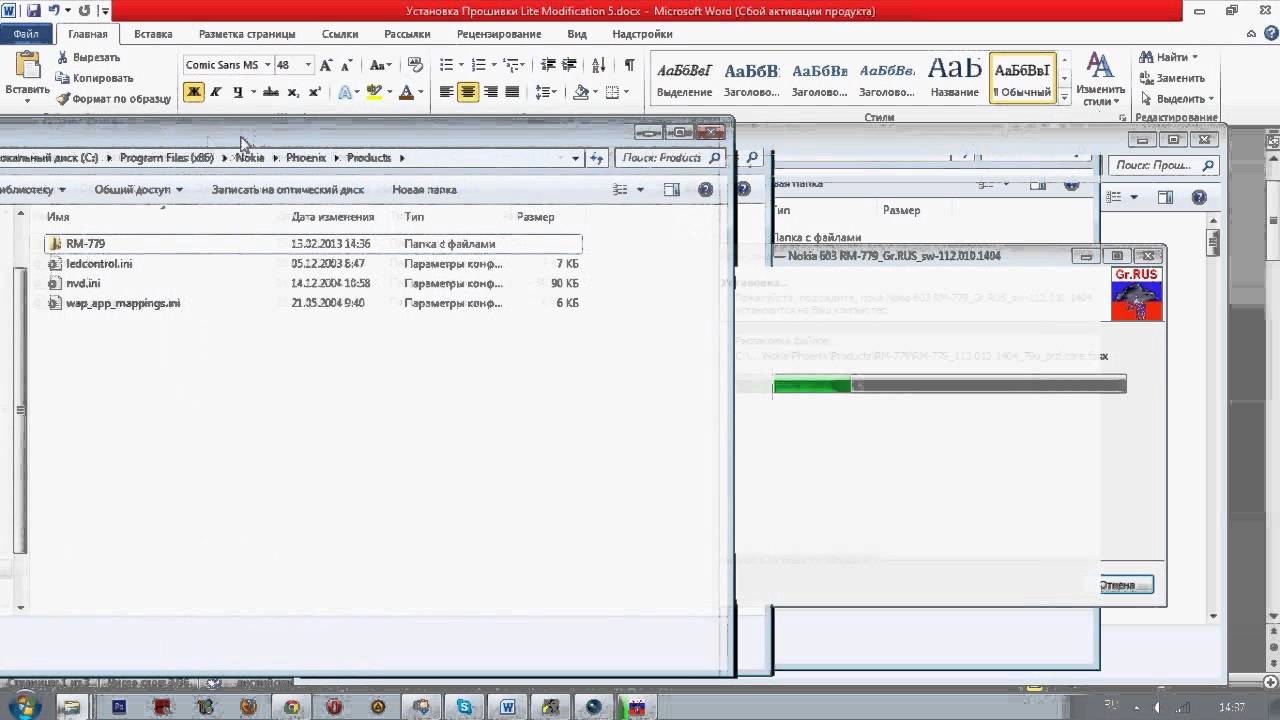Switch to the Вставка tab
The width and height of the screenshot is (1280, 720).
click(153, 34)
